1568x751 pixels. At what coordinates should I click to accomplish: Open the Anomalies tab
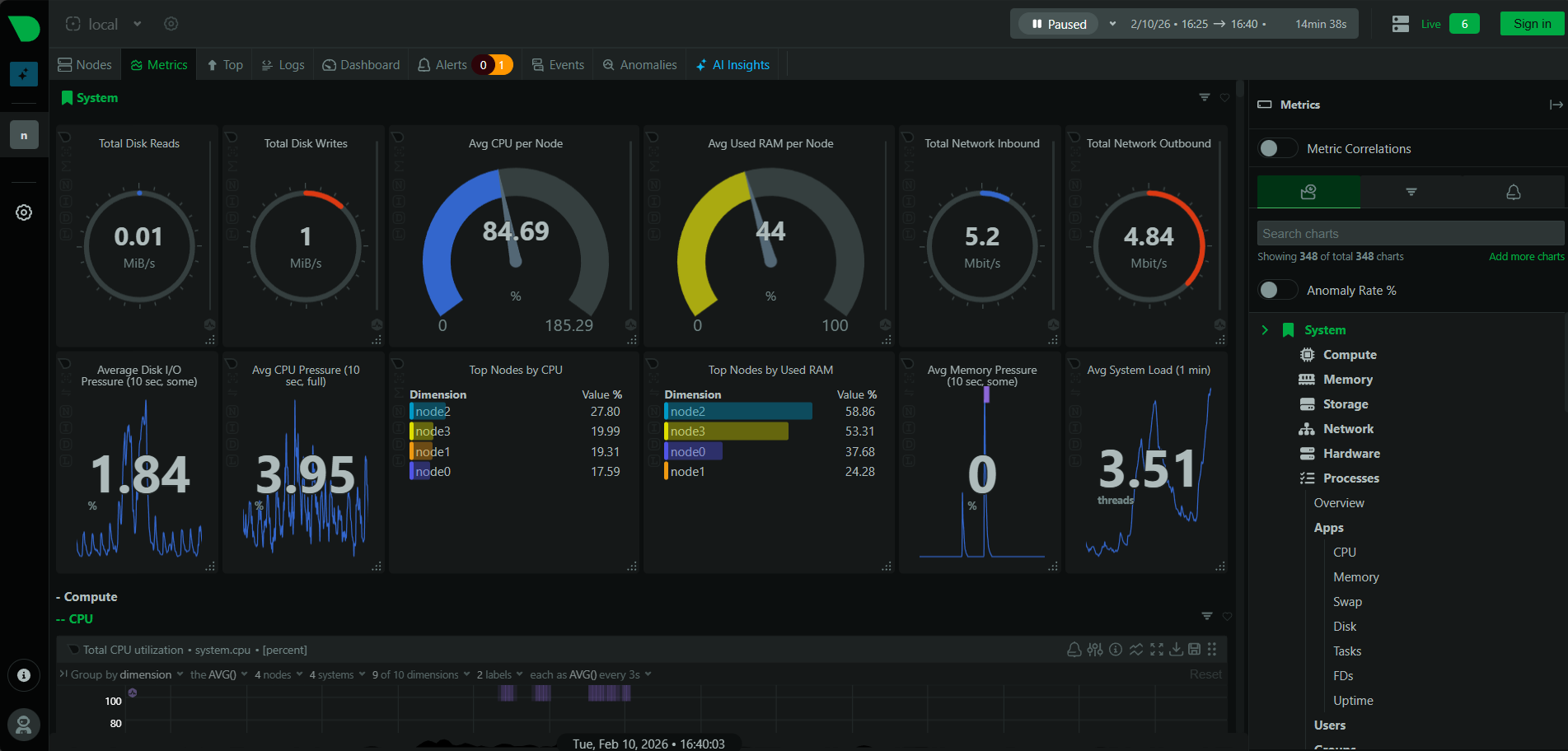point(639,65)
